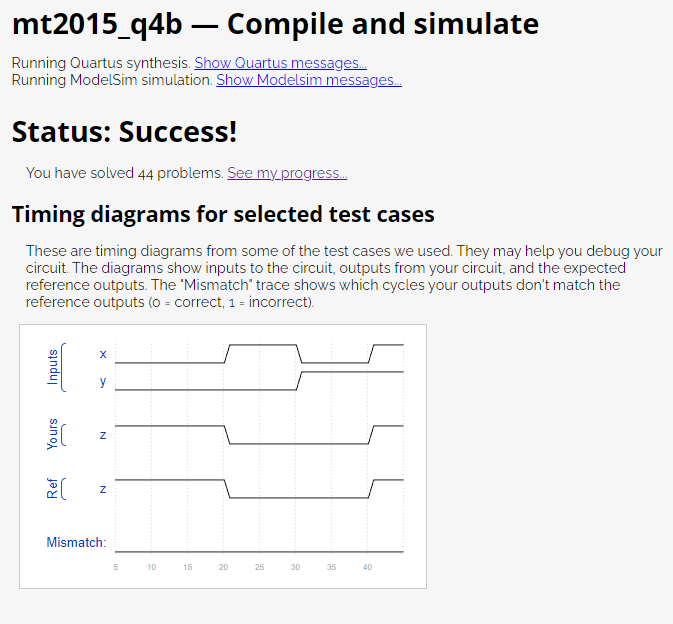Follow the See my progress link
This screenshot has height=624, width=673.
[x=287, y=173]
